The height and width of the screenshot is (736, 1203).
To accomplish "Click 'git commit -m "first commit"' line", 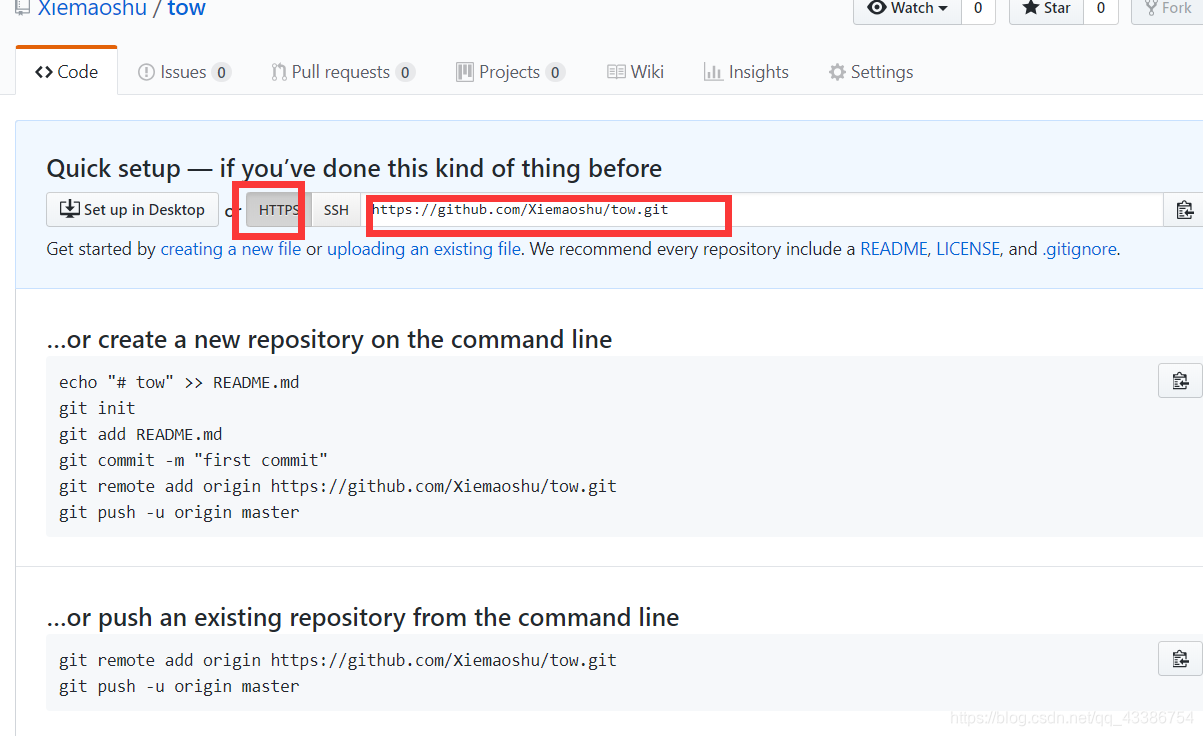I will 194,460.
